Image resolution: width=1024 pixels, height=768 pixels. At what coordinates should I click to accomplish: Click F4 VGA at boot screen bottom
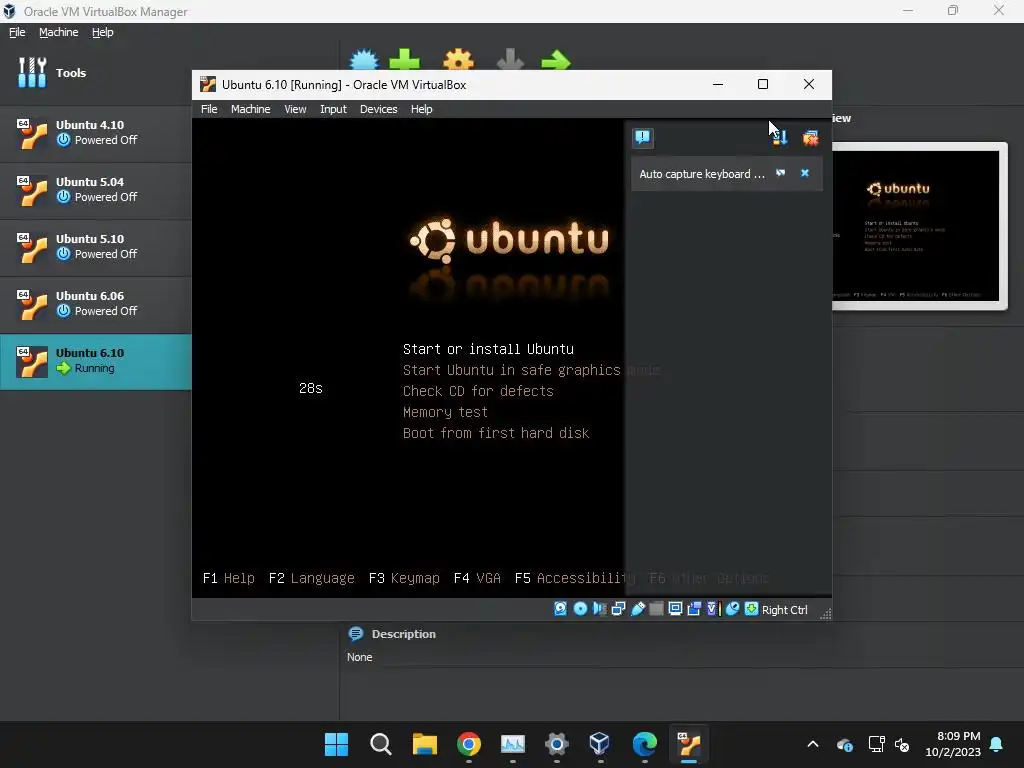coord(477,578)
